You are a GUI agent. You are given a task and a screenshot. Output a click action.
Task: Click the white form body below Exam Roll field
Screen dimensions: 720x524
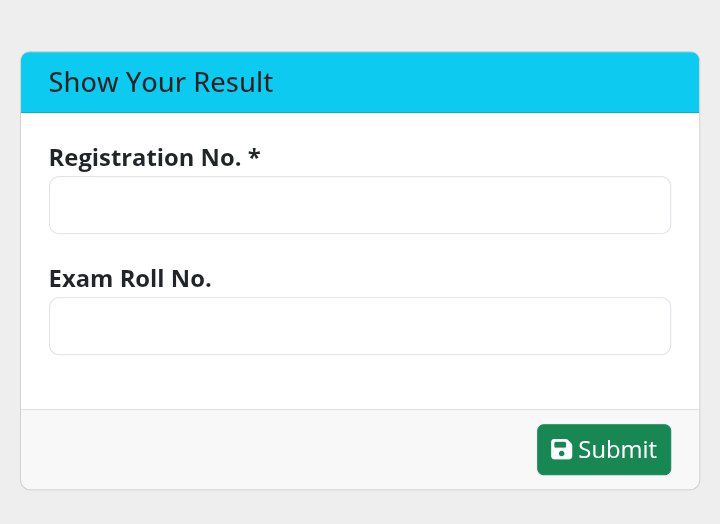point(359,382)
